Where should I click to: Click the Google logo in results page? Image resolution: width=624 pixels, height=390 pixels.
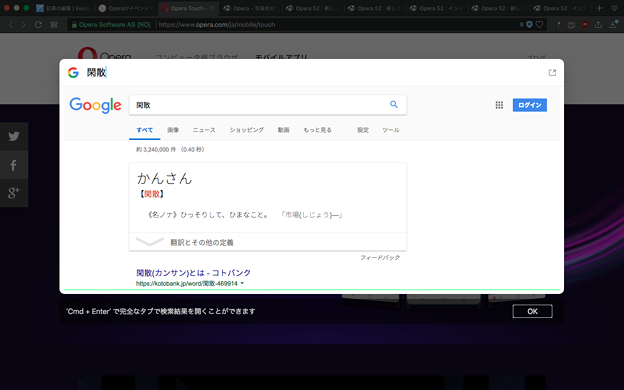coord(95,105)
